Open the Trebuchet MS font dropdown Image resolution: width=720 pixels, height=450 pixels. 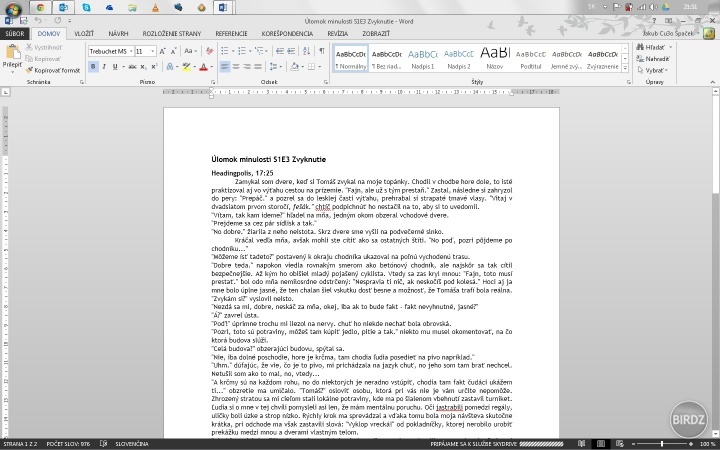[x=129, y=51]
